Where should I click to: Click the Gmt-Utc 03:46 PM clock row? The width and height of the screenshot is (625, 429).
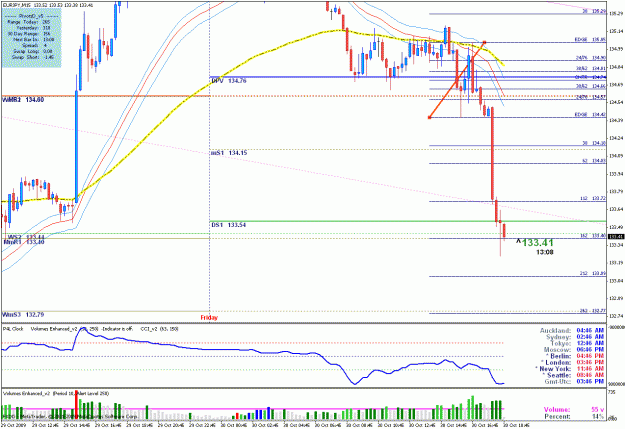point(574,382)
